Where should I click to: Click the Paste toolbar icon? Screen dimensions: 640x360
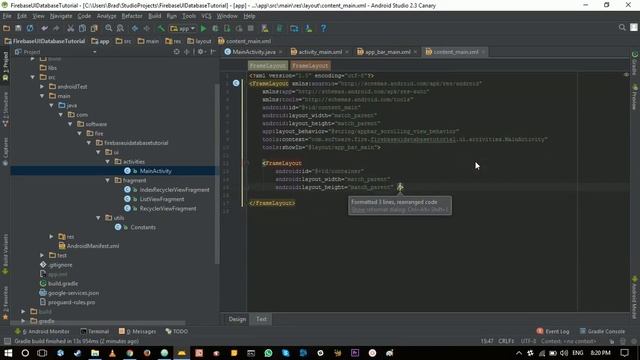(x=94, y=29)
